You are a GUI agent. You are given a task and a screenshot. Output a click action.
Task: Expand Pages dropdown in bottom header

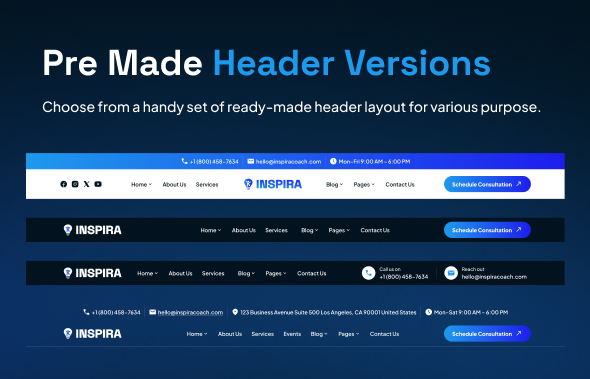tap(349, 334)
